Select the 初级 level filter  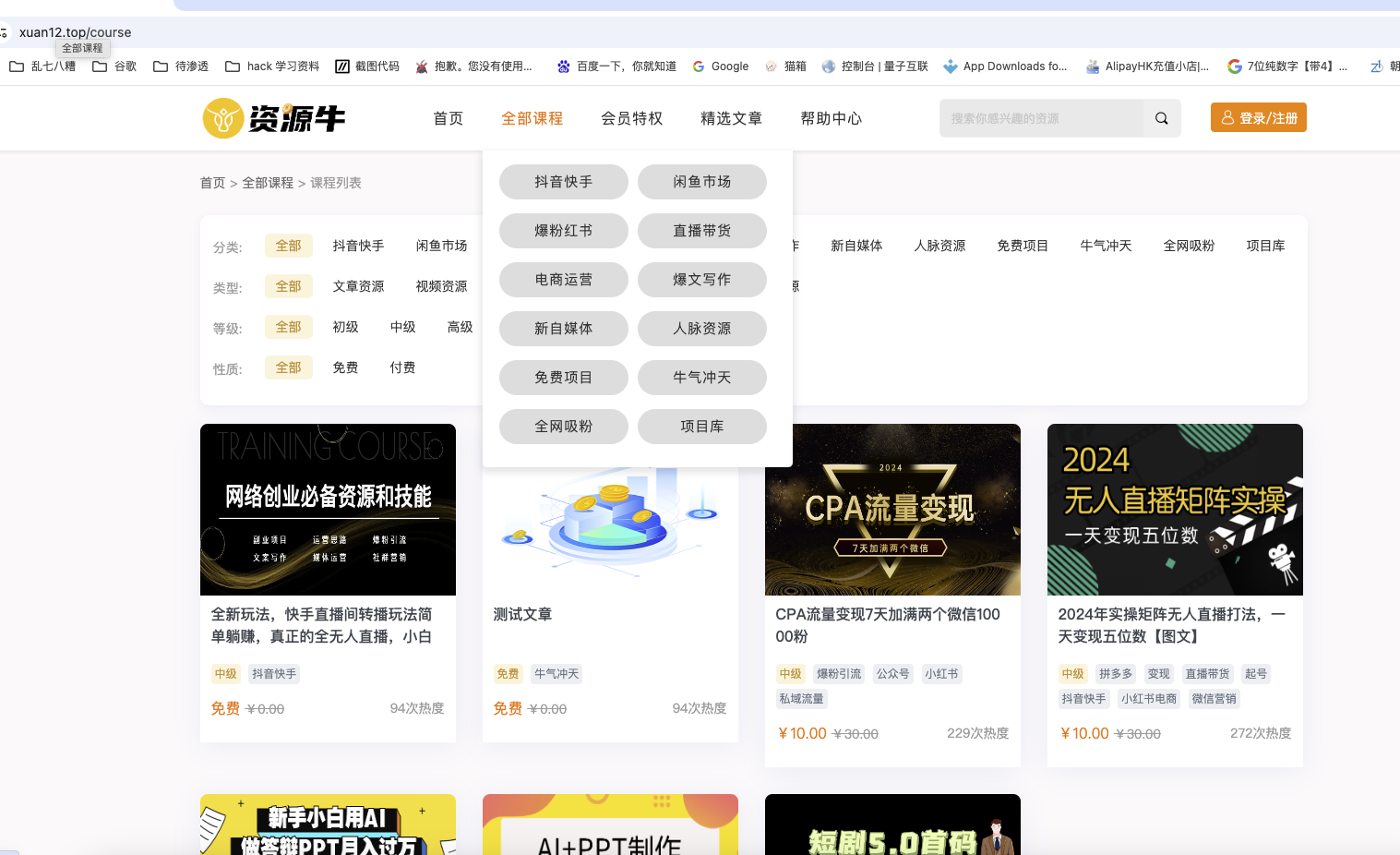[345, 326]
